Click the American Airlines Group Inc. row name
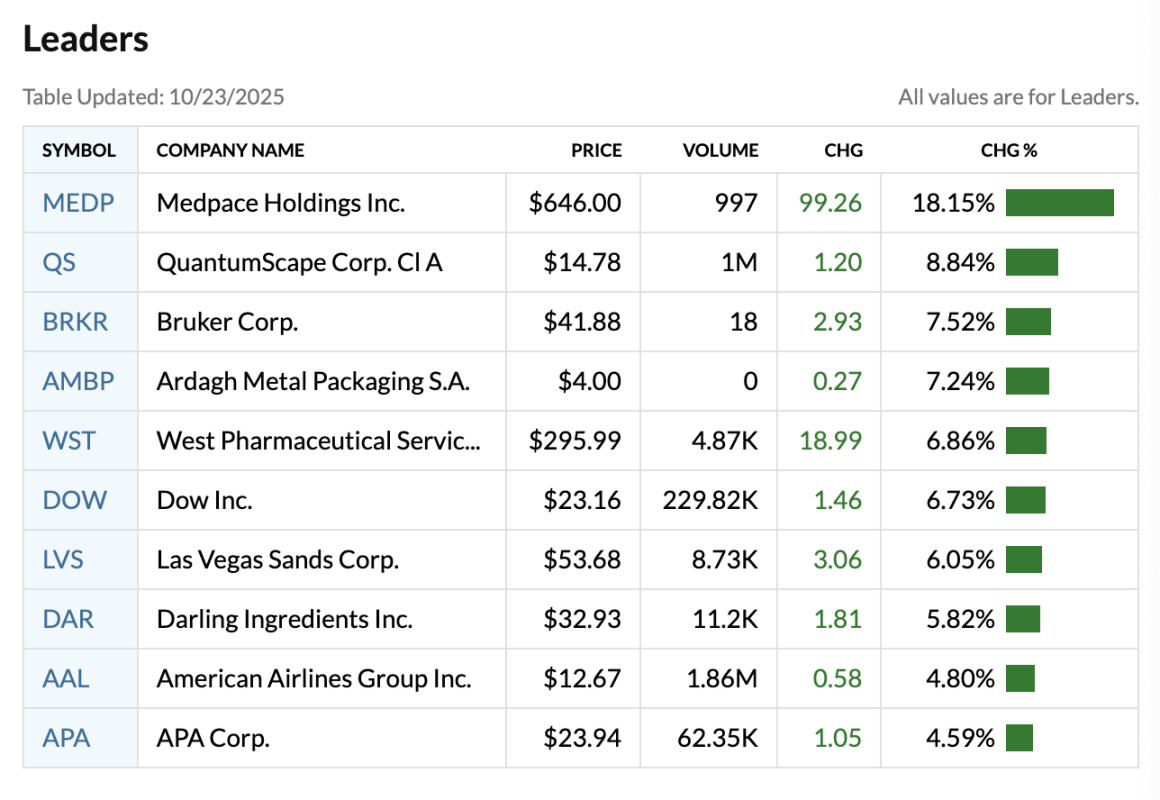This screenshot has width=1160, height=800. (313, 678)
